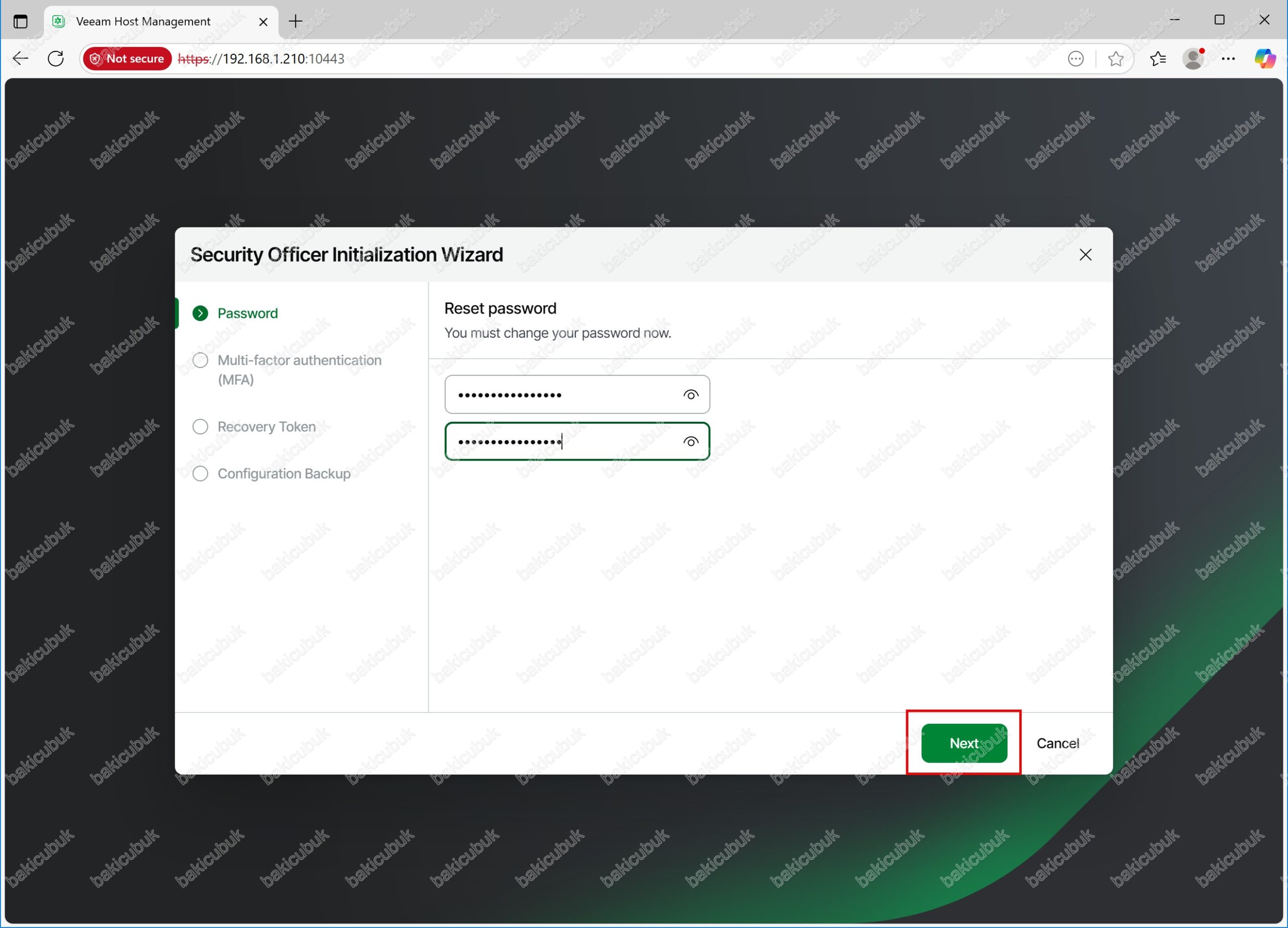Click the MFA step circle indicator
Image resolution: width=1288 pixels, height=928 pixels.
(x=200, y=360)
